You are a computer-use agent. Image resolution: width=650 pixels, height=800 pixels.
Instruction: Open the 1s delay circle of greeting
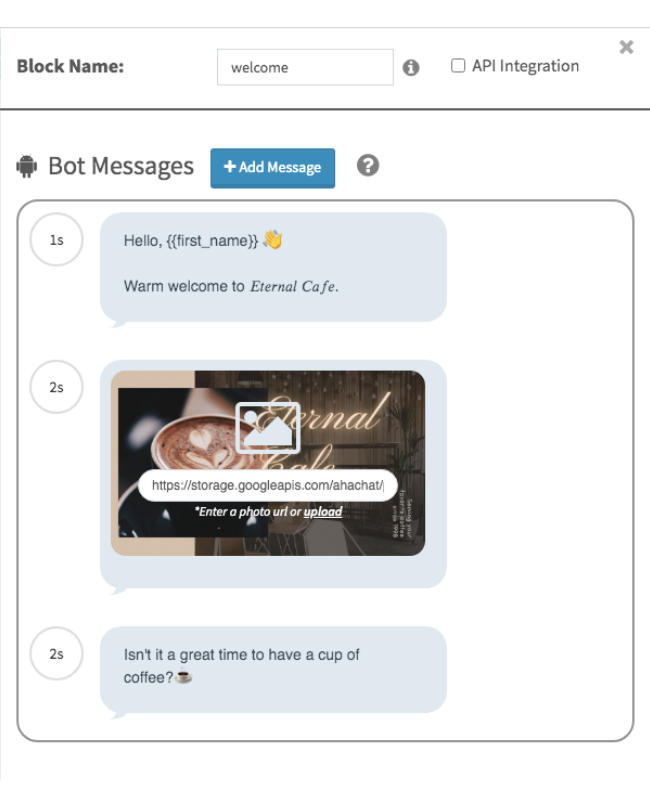pos(57,240)
